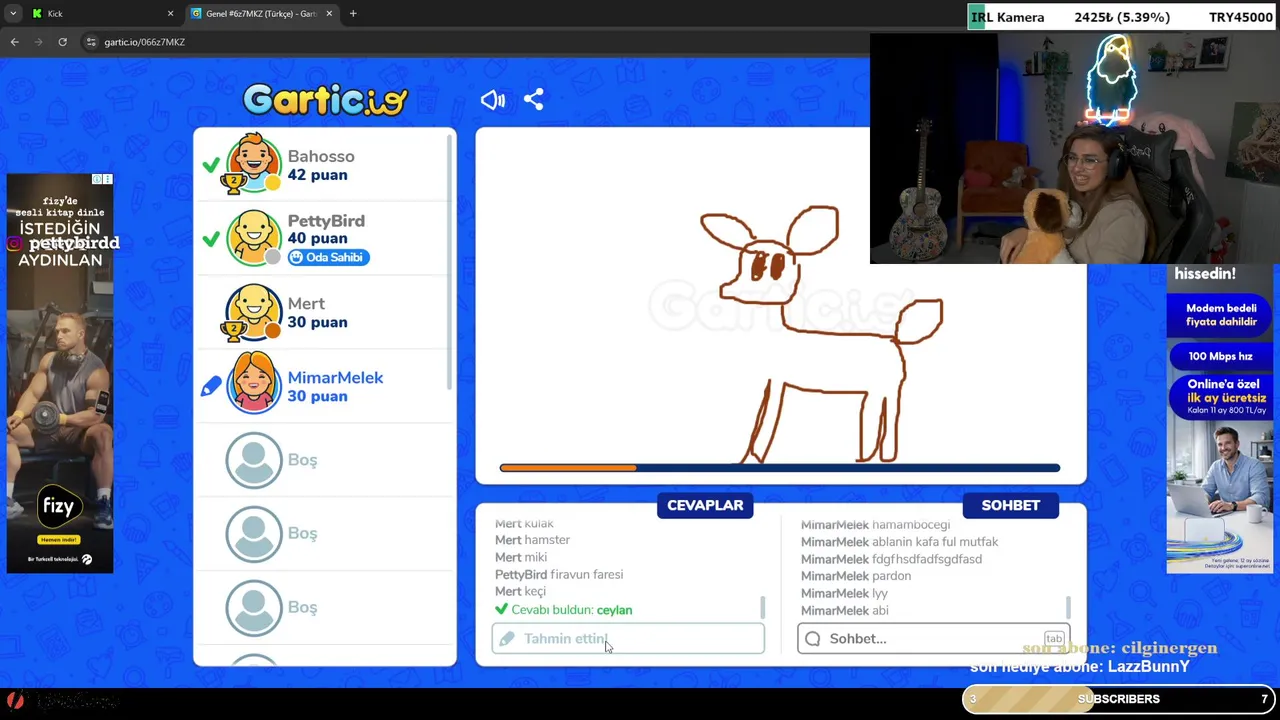Screen dimensions: 1280x720
Task: Click the 'Mert hamster' answer line
Action: tap(532, 540)
